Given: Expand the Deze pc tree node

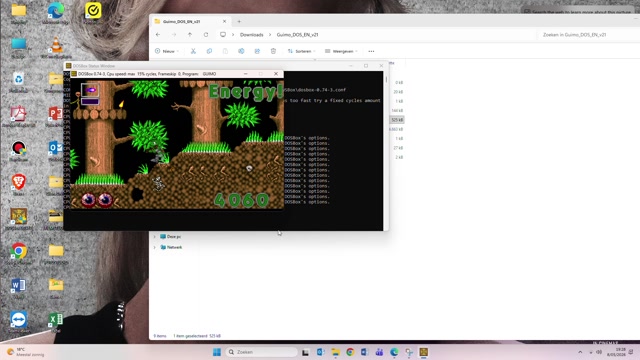Looking at the screenshot, I should click(155, 236).
